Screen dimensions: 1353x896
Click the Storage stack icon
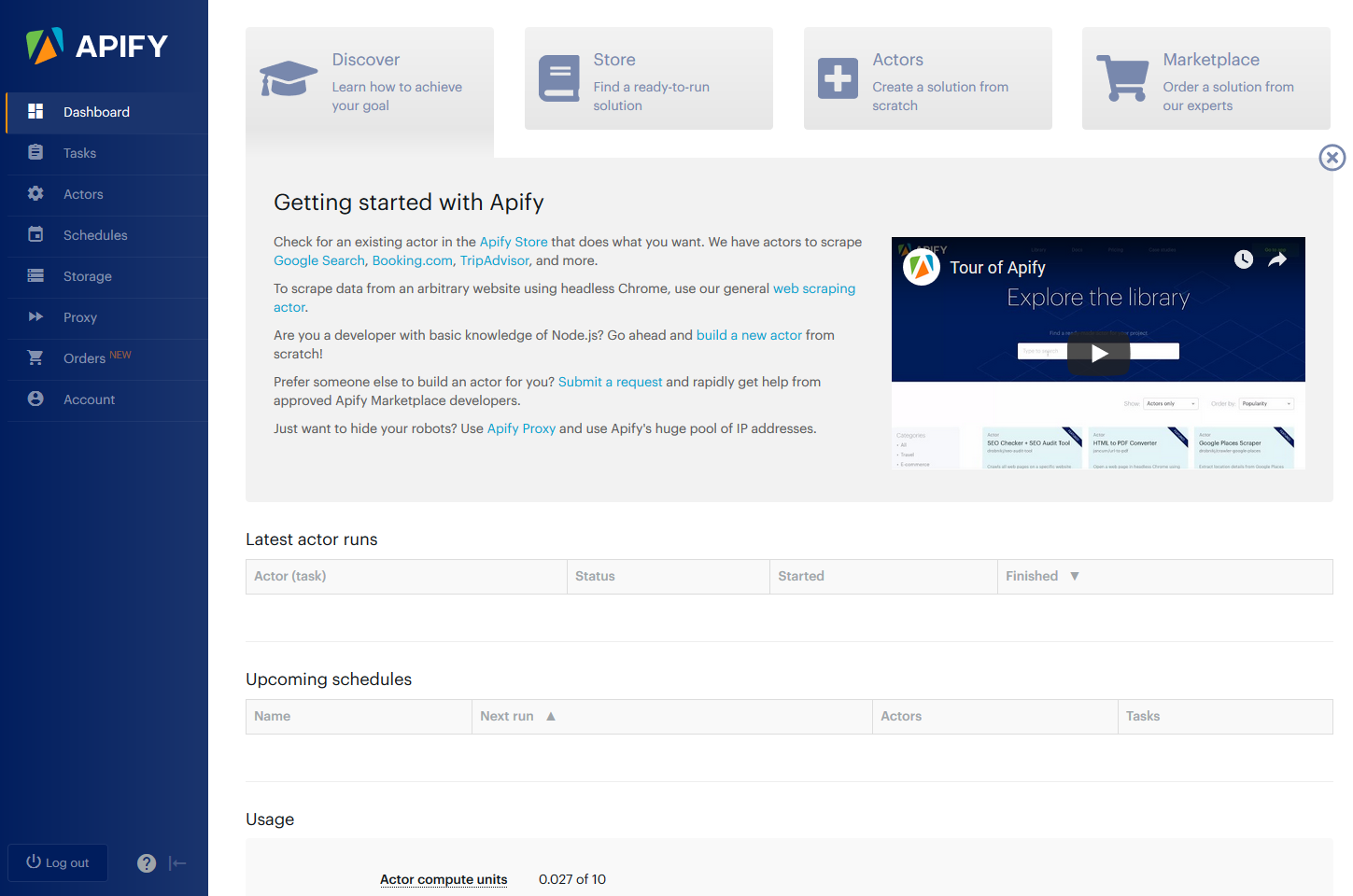35,275
